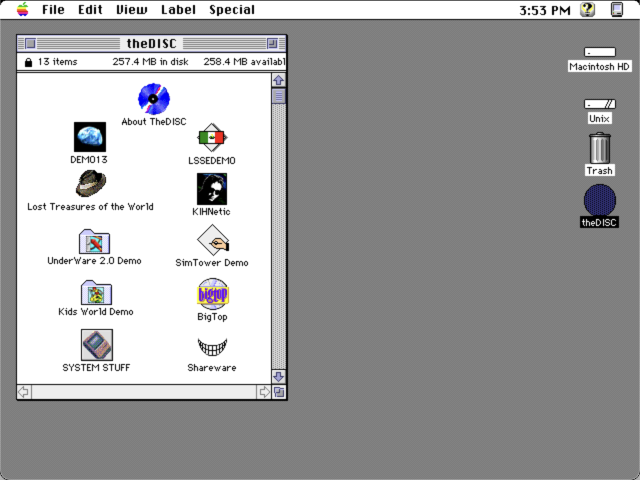640x480 pixels.
Task: Select the Macintosh HD drive icon
Action: click(600, 52)
